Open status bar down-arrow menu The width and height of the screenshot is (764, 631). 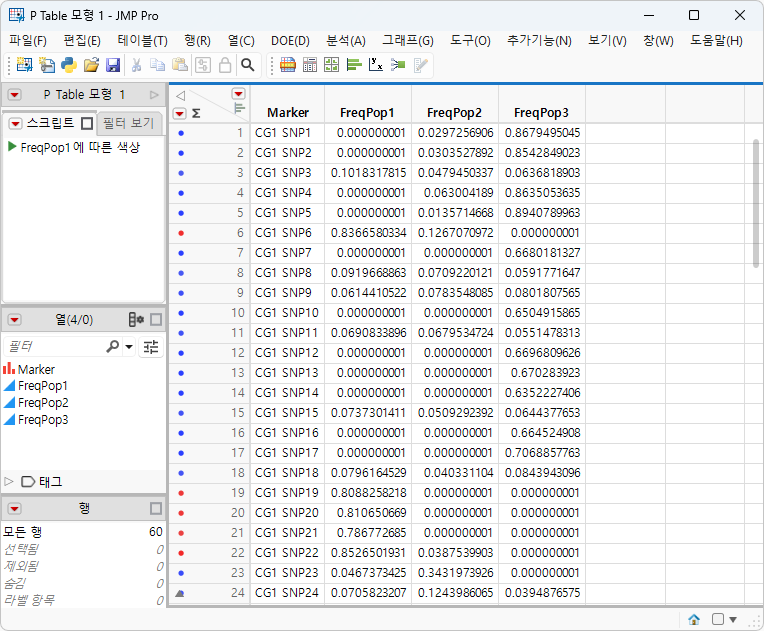pyautogui.click(x=733, y=620)
